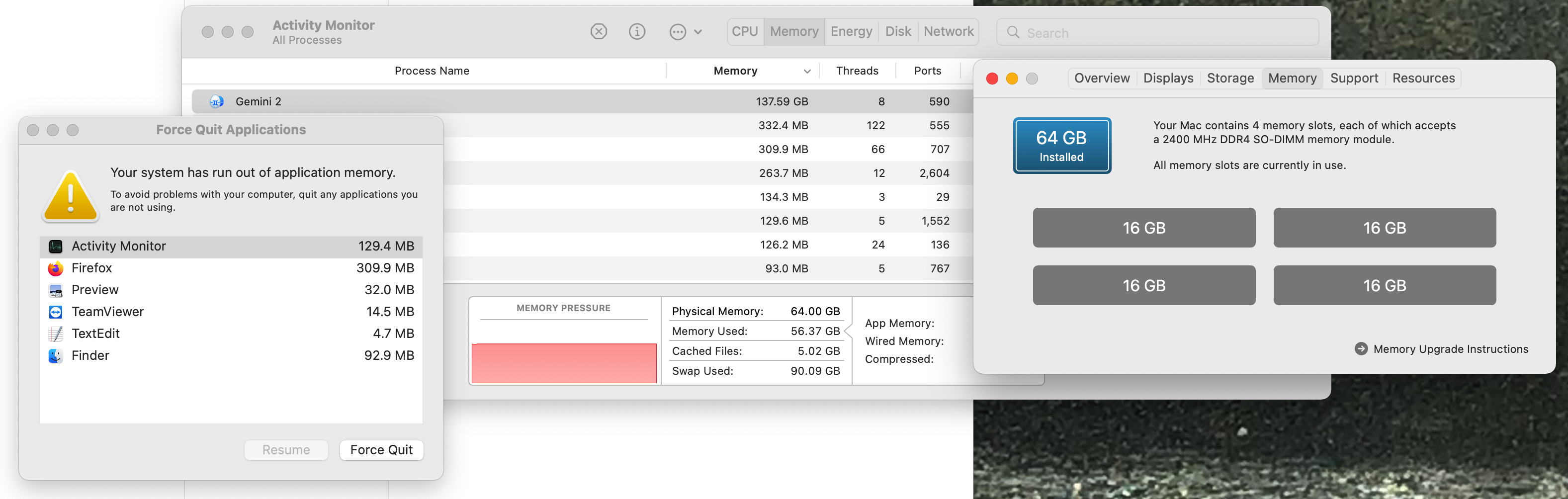The width and height of the screenshot is (1568, 499).
Task: Sort by the Ports column header
Action: [927, 71]
